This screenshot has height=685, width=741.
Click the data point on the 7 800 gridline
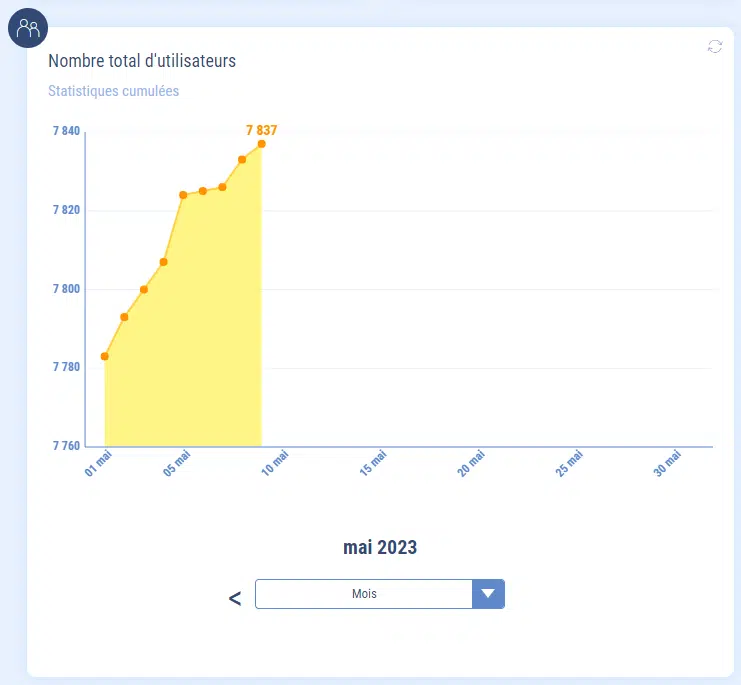point(144,290)
